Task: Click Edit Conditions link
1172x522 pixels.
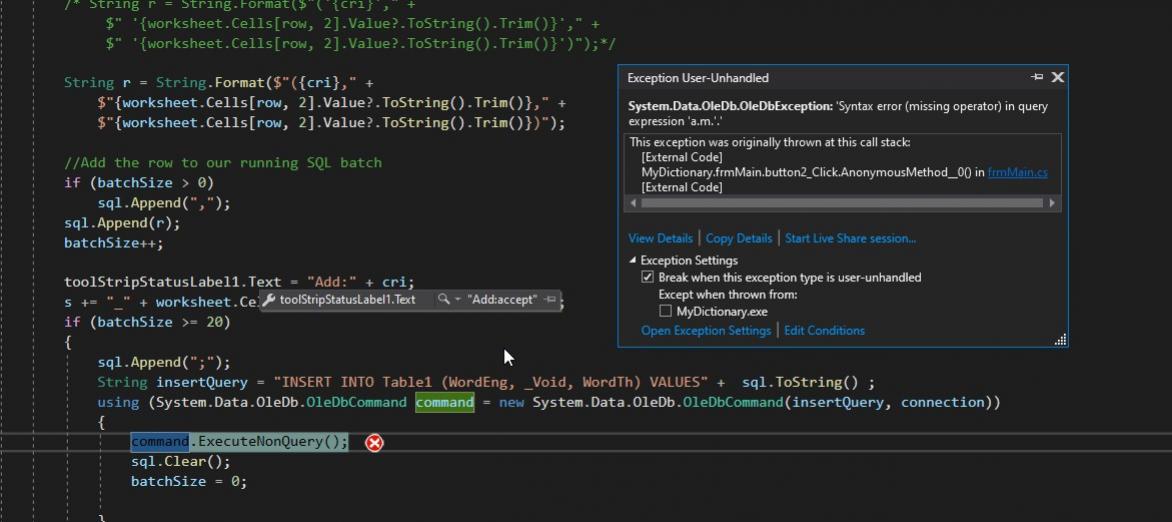Action: pyautogui.click(x=824, y=331)
